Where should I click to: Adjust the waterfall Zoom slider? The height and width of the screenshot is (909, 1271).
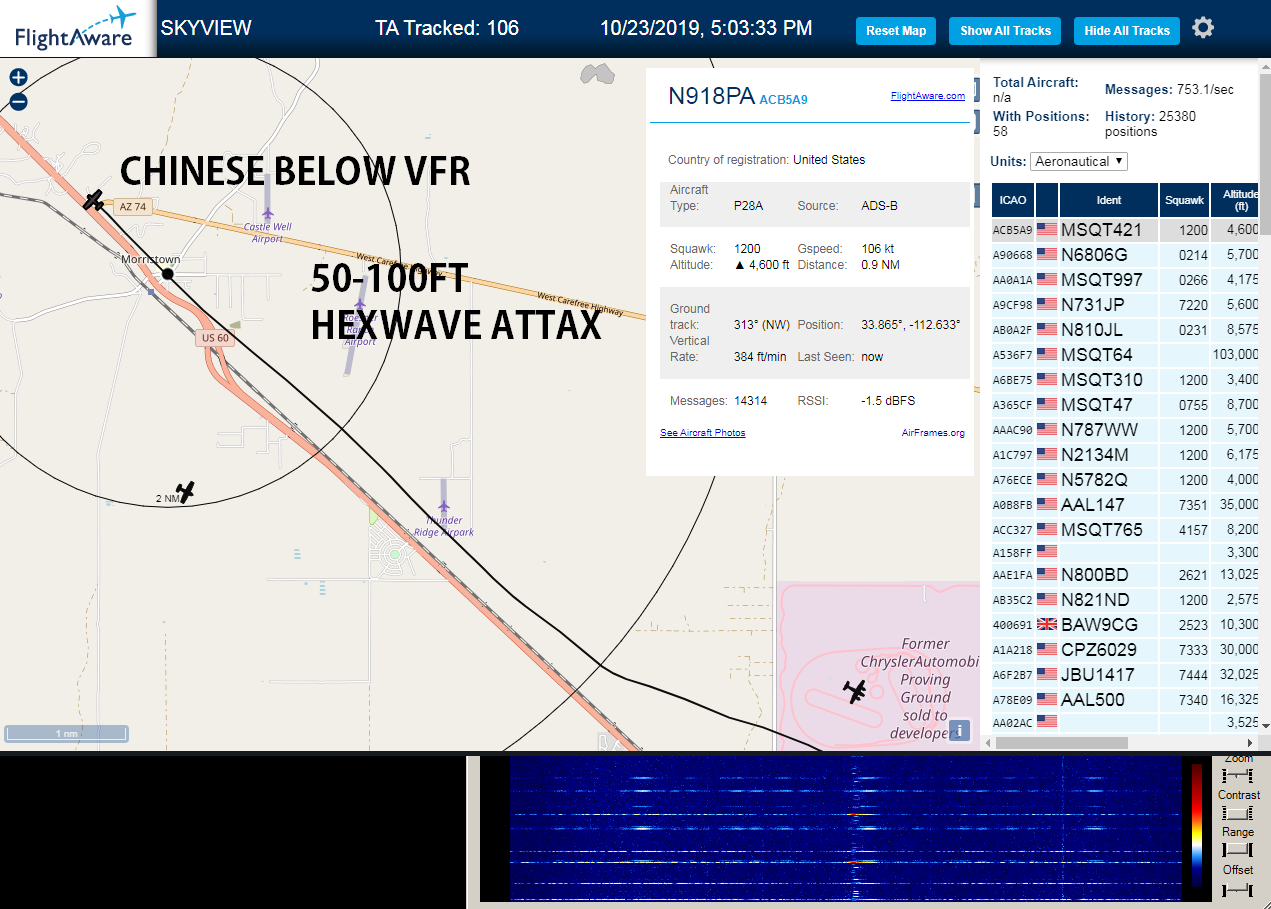[1238, 776]
